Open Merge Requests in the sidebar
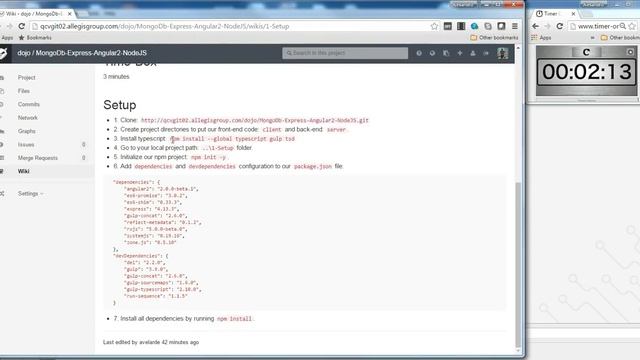Screen dimensions: 640x360 38,158
